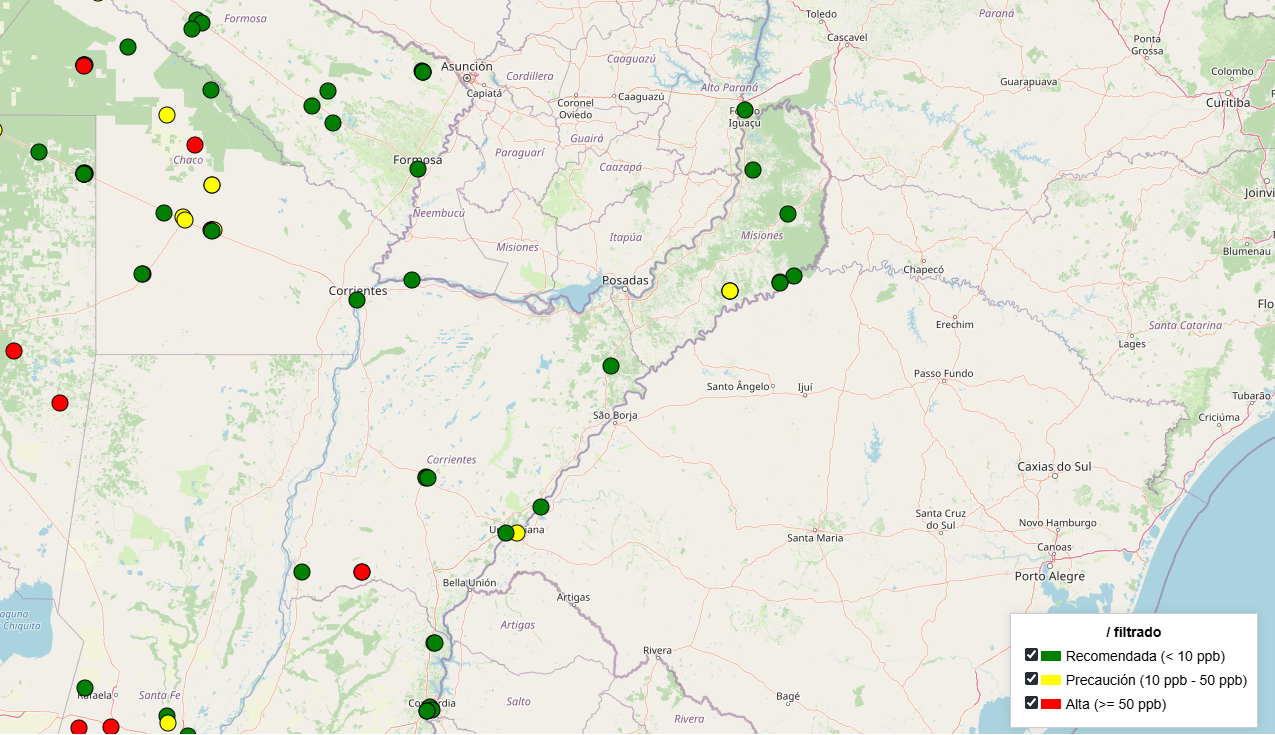Image resolution: width=1275 pixels, height=735 pixels.
Task: Open the green marker west of Asunción
Action: coord(423,71)
